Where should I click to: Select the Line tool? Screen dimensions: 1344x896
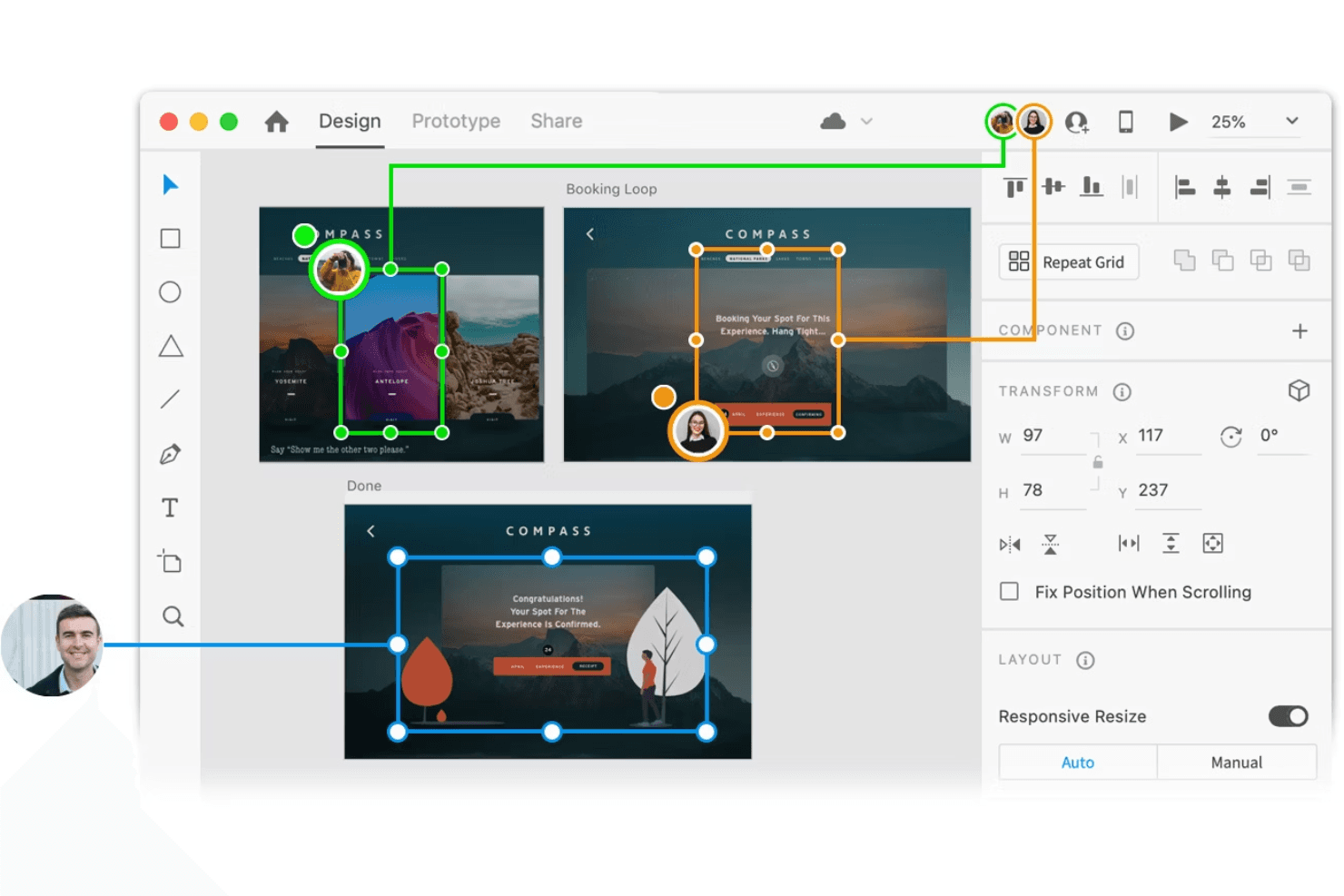170,399
